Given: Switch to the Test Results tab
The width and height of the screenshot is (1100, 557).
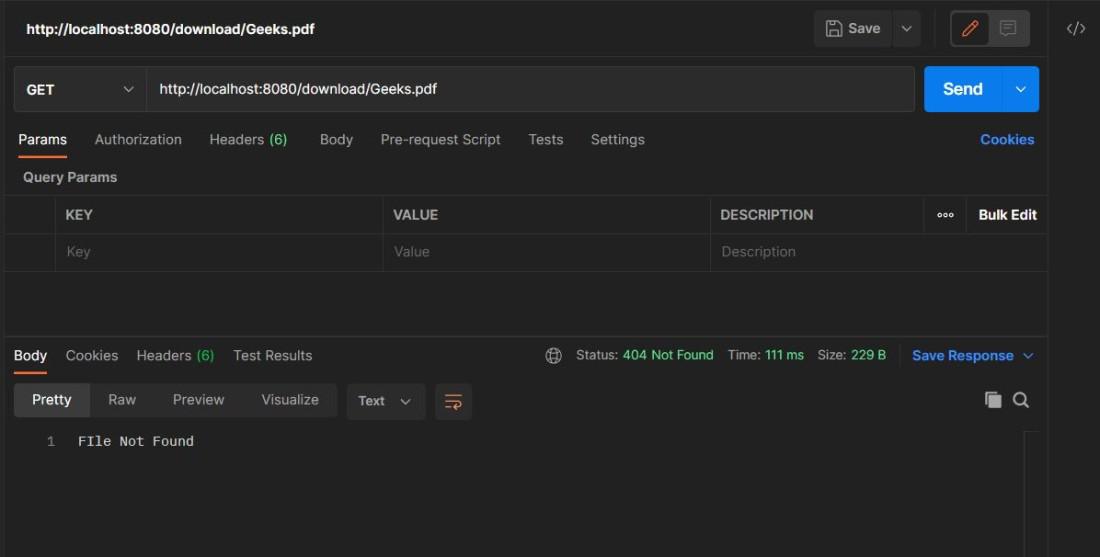Looking at the screenshot, I should pos(273,356).
